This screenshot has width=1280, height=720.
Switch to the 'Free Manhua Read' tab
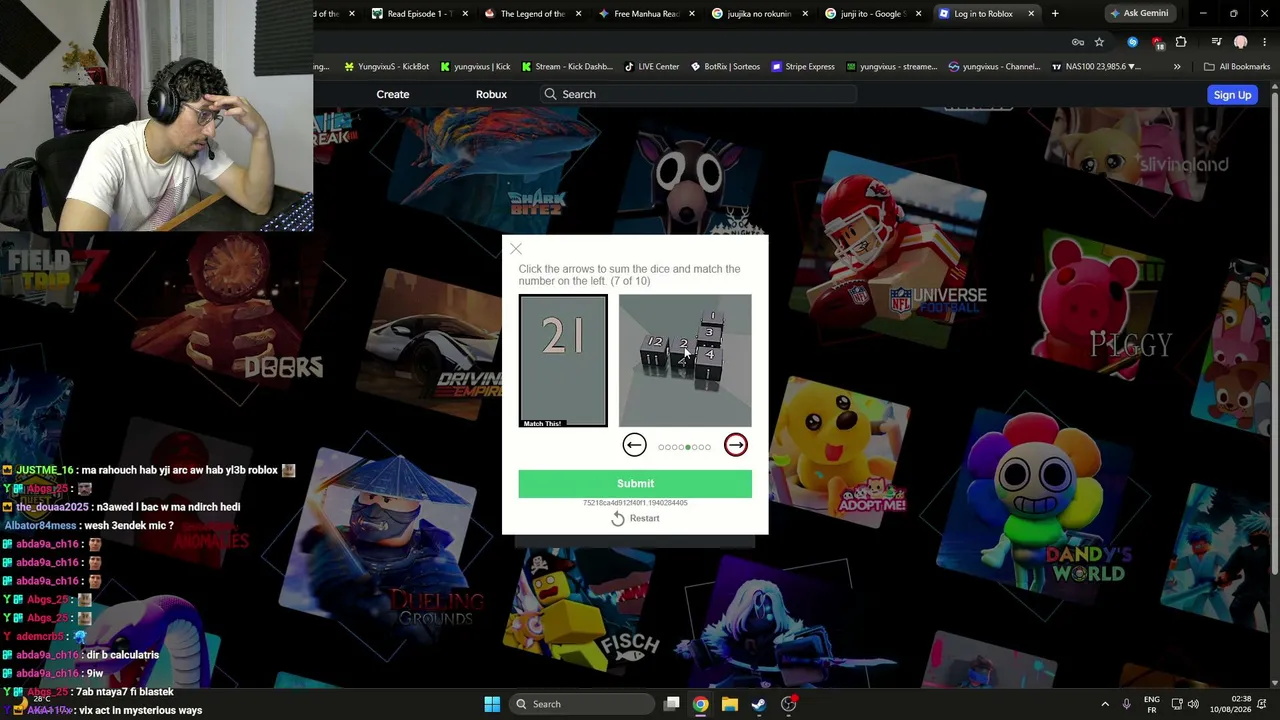tap(645, 14)
